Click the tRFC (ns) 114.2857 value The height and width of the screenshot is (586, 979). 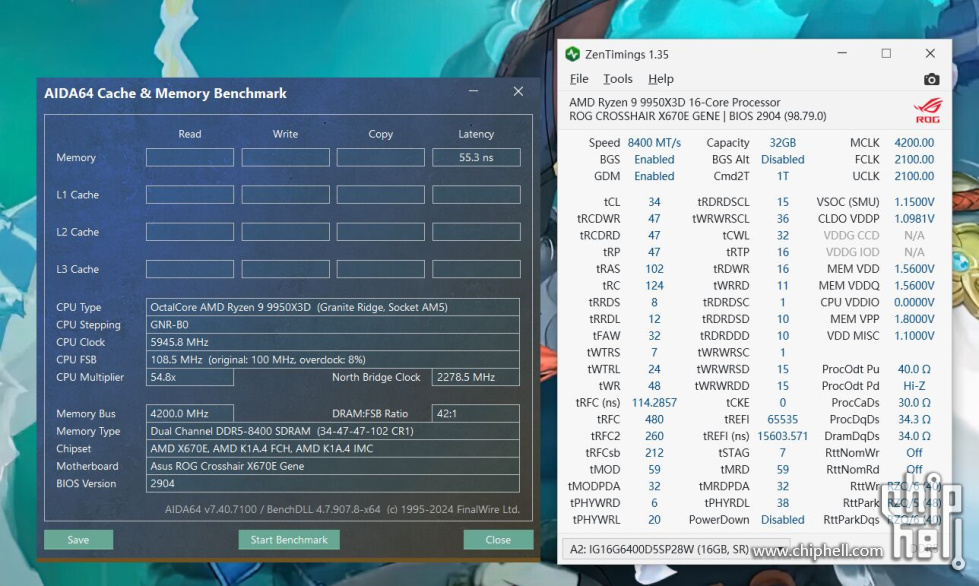(654, 403)
